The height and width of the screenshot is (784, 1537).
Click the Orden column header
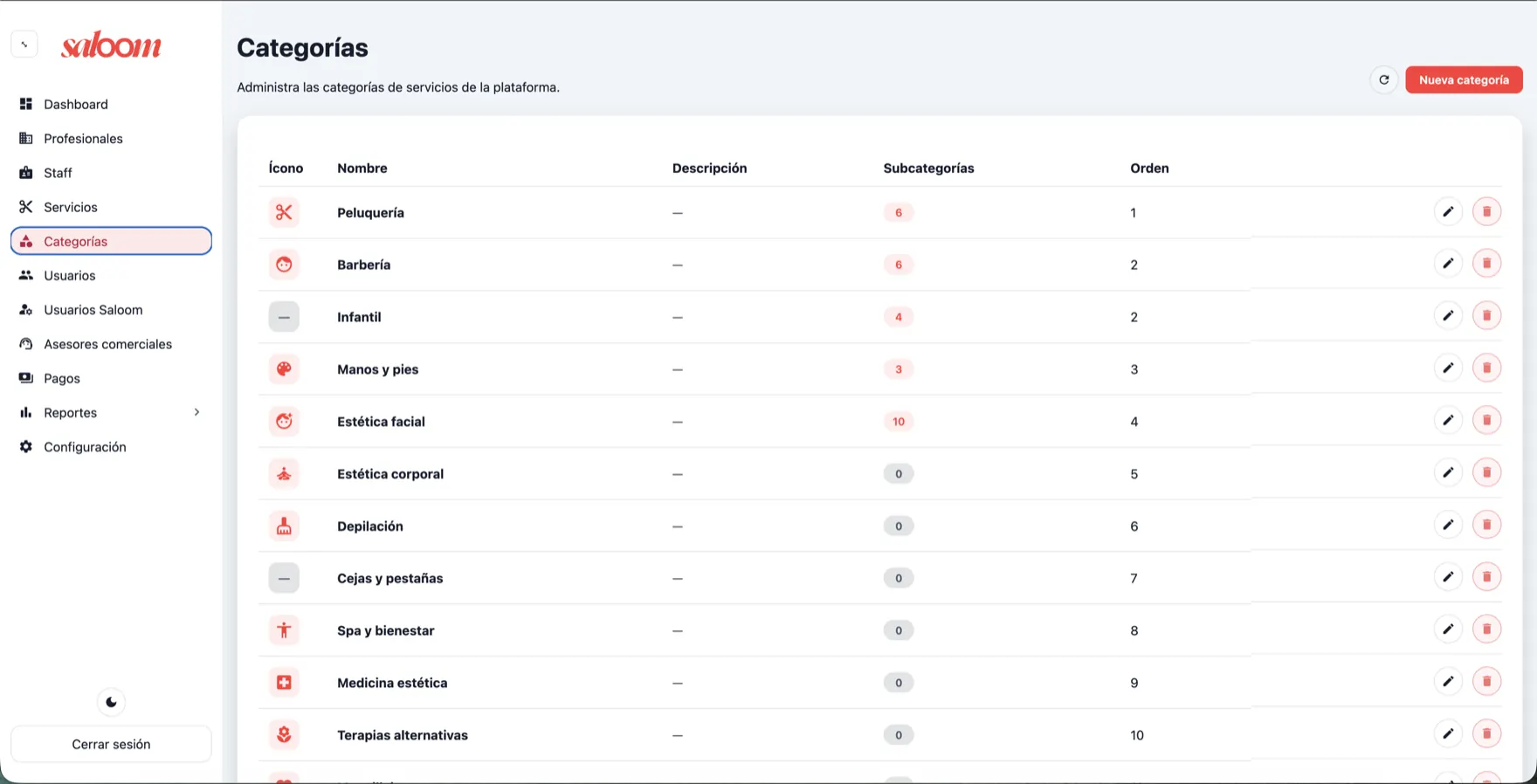tap(1149, 168)
